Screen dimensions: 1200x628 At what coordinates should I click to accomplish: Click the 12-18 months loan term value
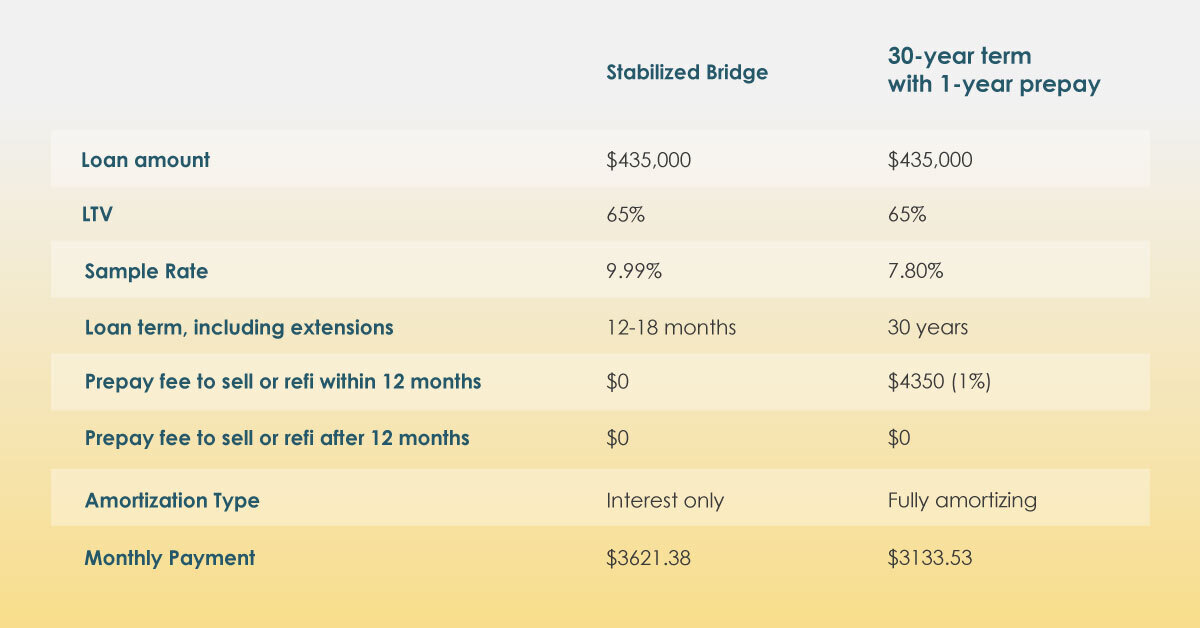tap(671, 327)
